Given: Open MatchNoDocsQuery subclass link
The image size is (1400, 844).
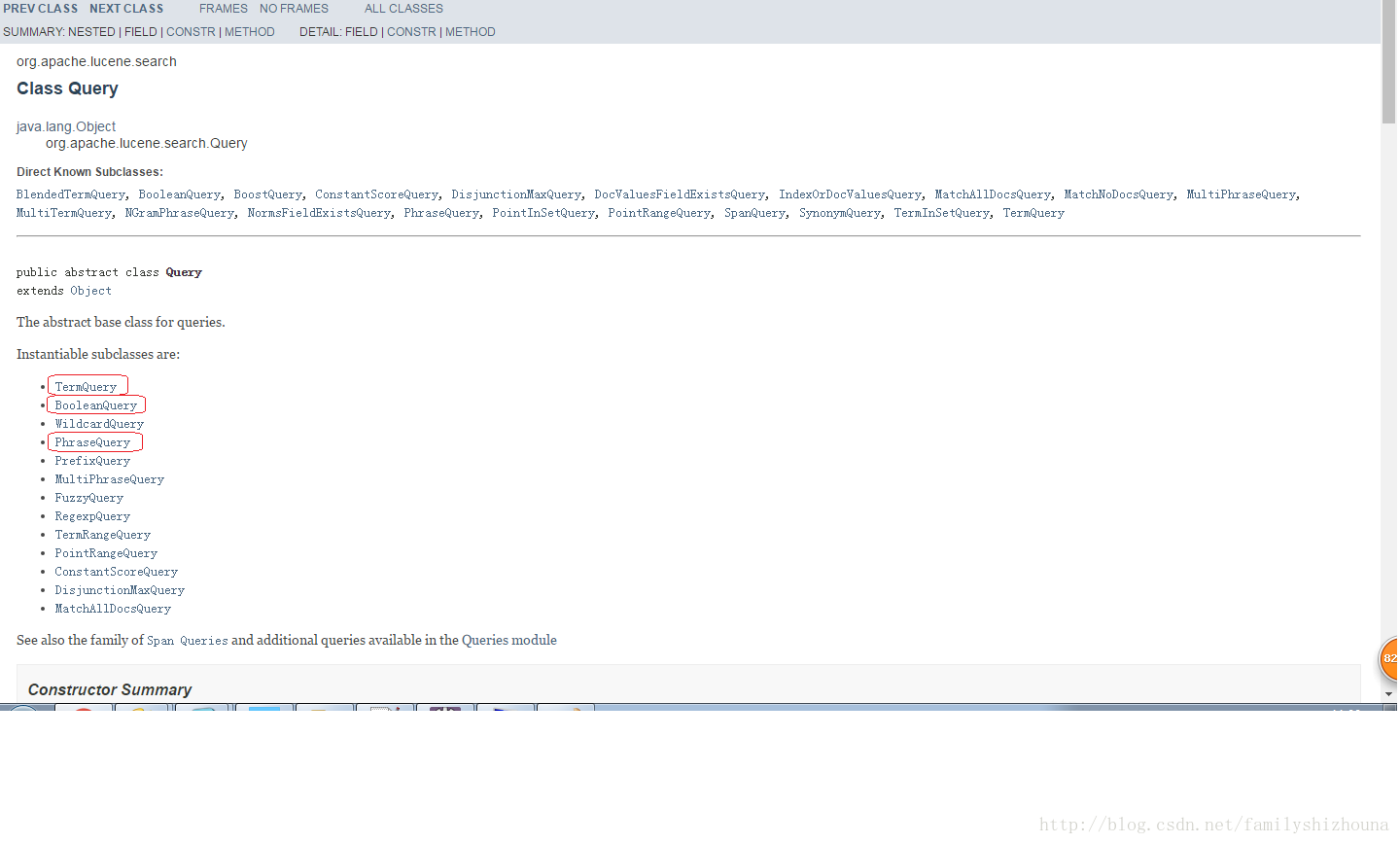Looking at the screenshot, I should click(x=1118, y=194).
